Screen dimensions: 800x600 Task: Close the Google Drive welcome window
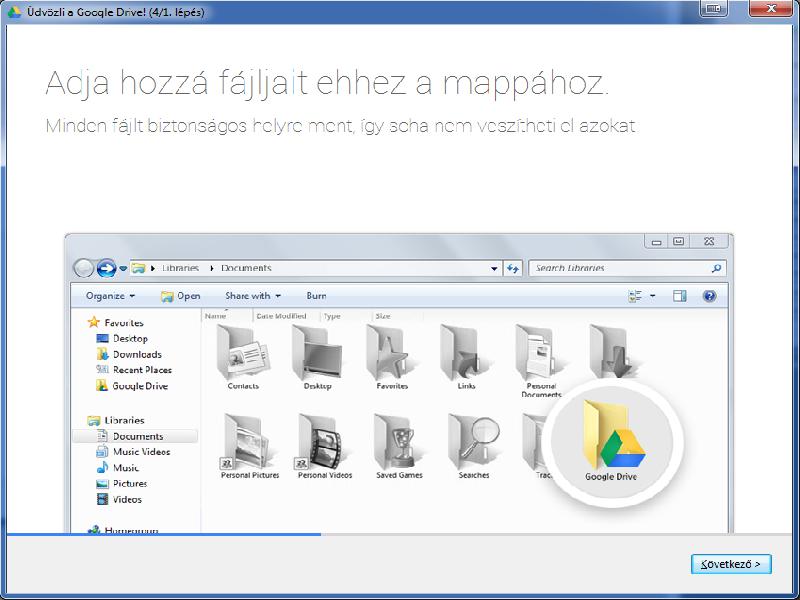[x=771, y=8]
